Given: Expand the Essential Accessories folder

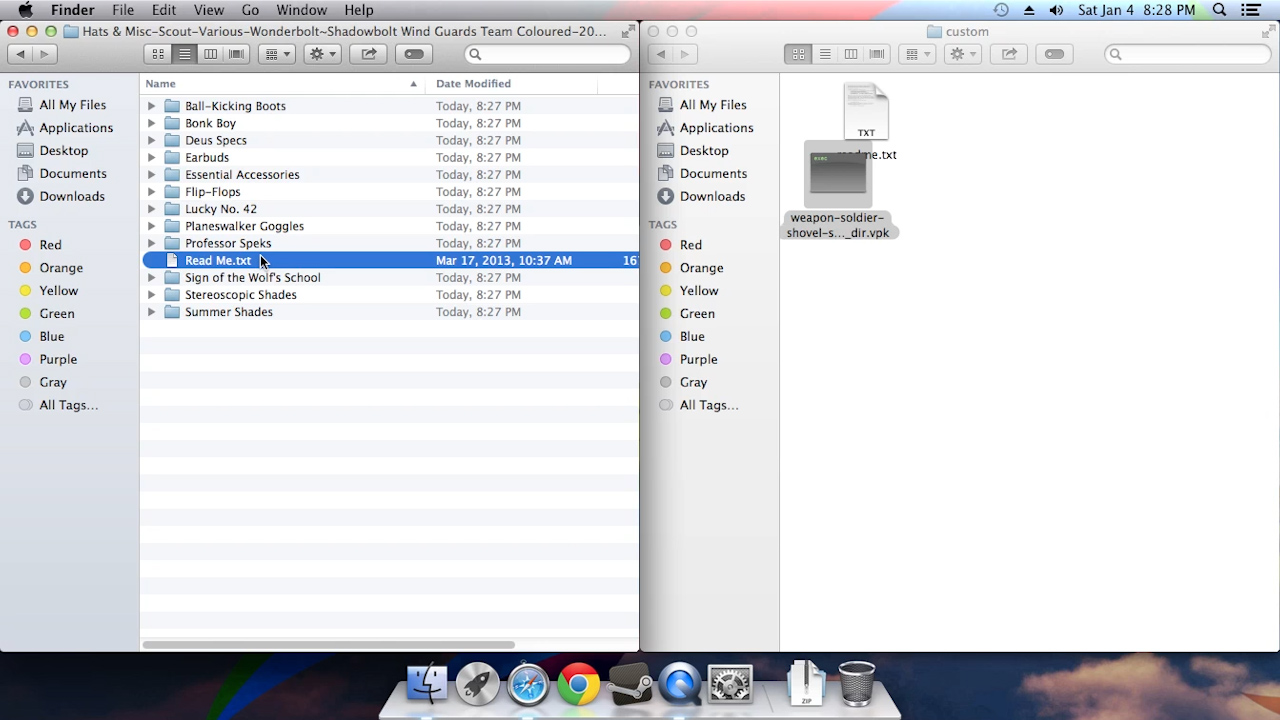Looking at the screenshot, I should tap(151, 174).
